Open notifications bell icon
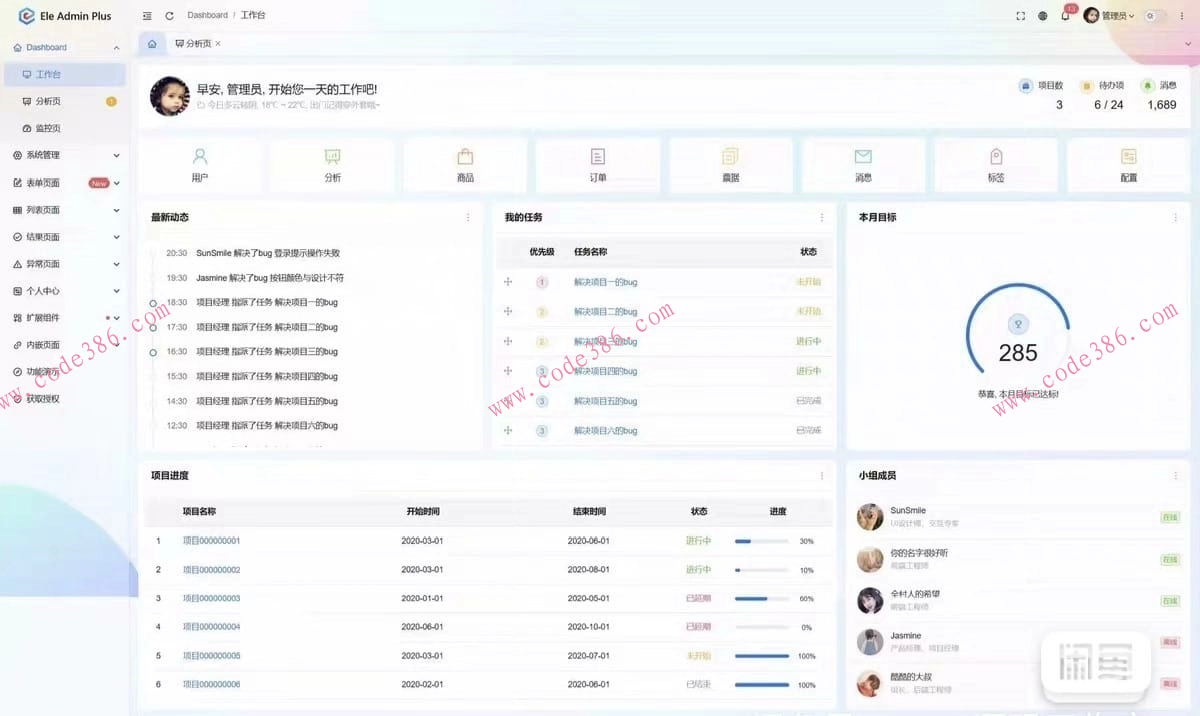Viewport: 1200px width, 716px height. (1065, 16)
